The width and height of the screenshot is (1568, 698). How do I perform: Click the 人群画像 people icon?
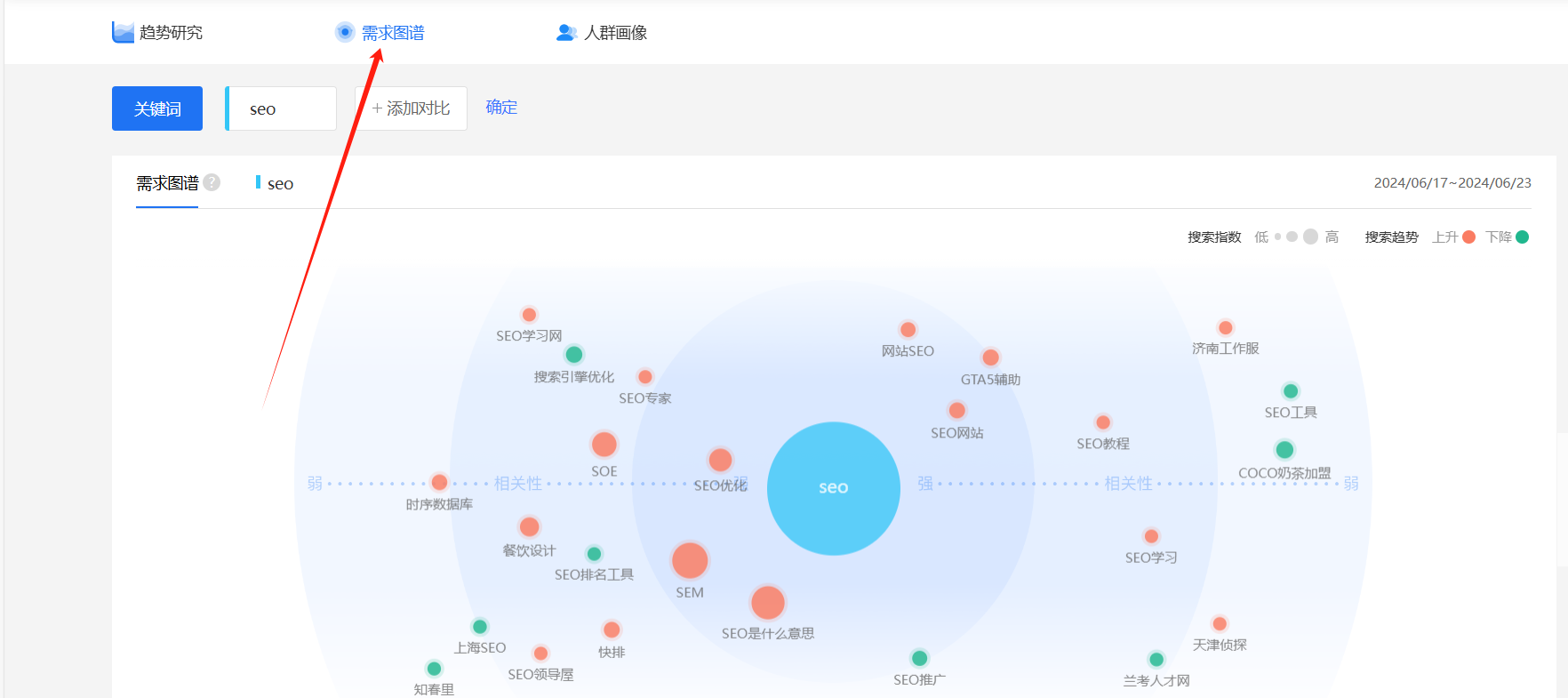[x=566, y=33]
